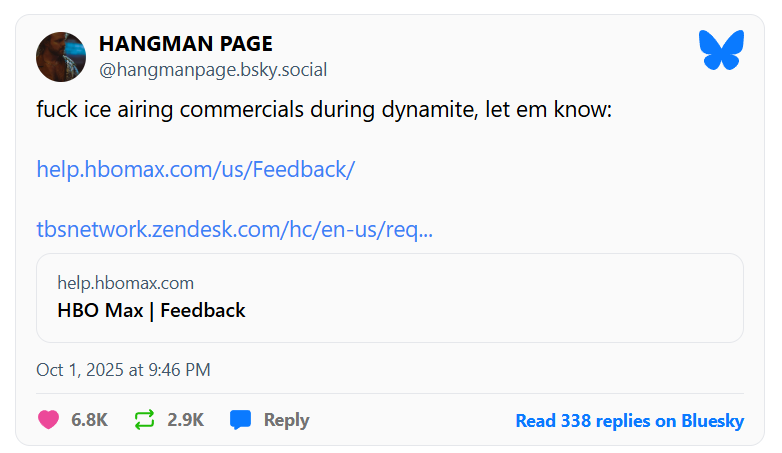Image resolution: width=782 pixels, height=453 pixels.
Task: Open HANGMAN PAGE's profile avatar
Action: pos(61,57)
